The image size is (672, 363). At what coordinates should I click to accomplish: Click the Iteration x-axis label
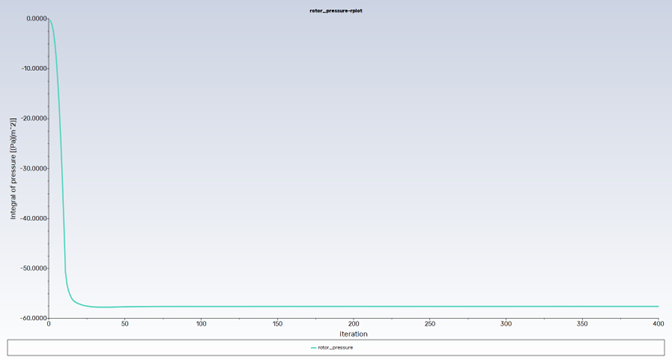[x=354, y=334]
